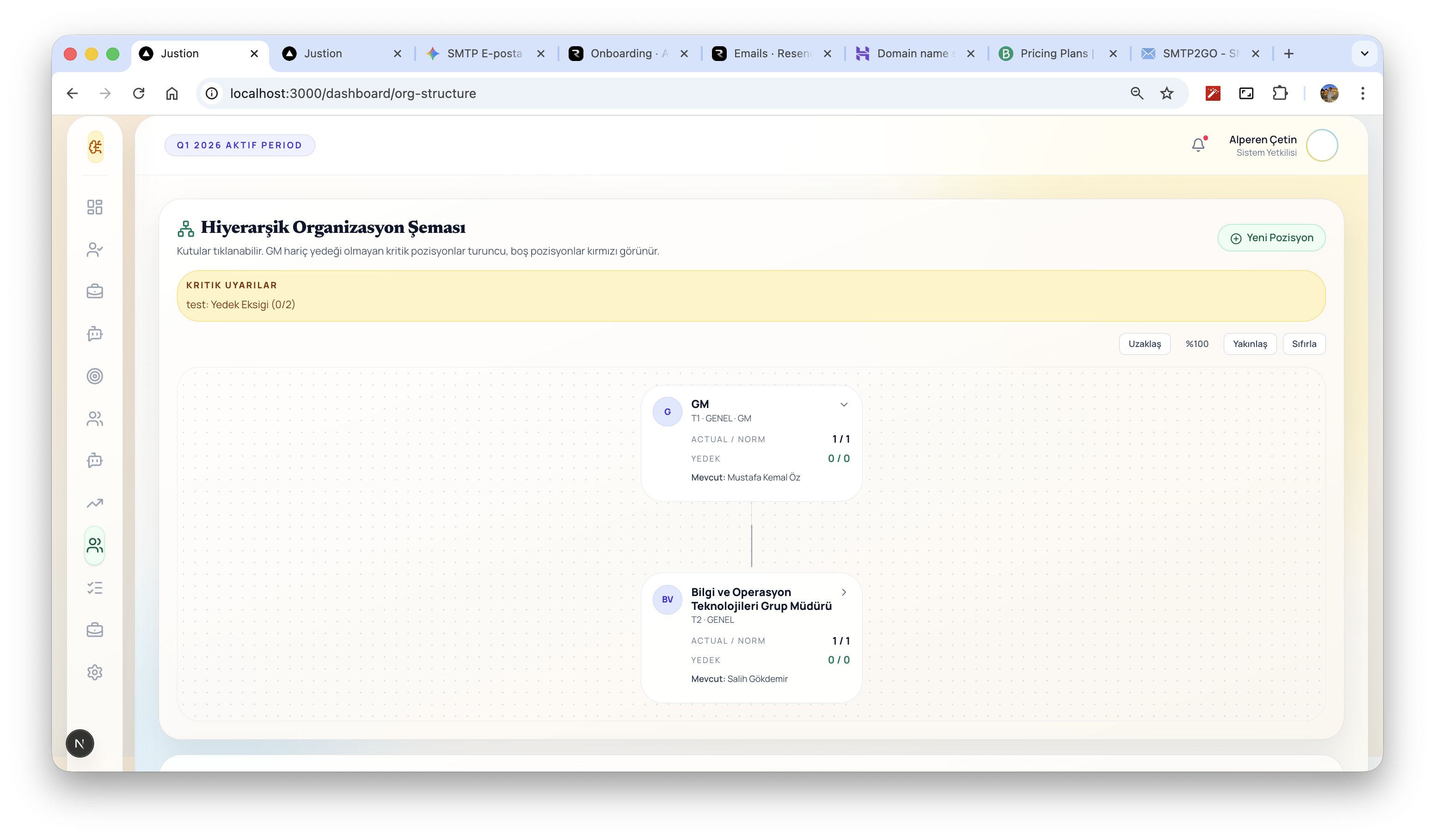Close the Pricing Plans tab
Viewport: 1435px width, 840px height.
pyautogui.click(x=1113, y=54)
